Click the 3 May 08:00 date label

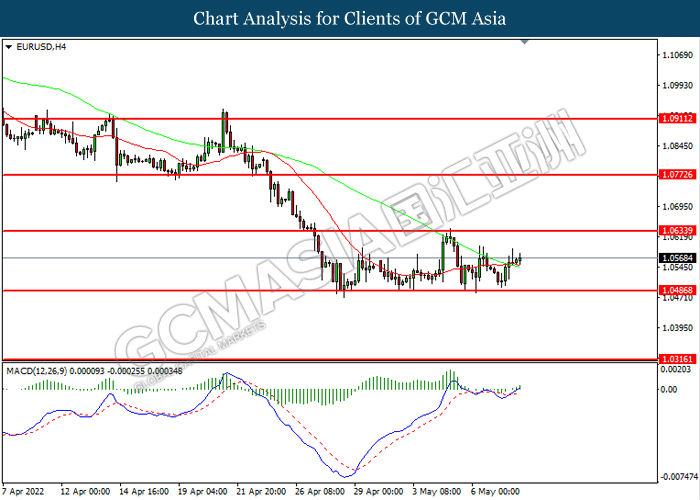(437, 492)
